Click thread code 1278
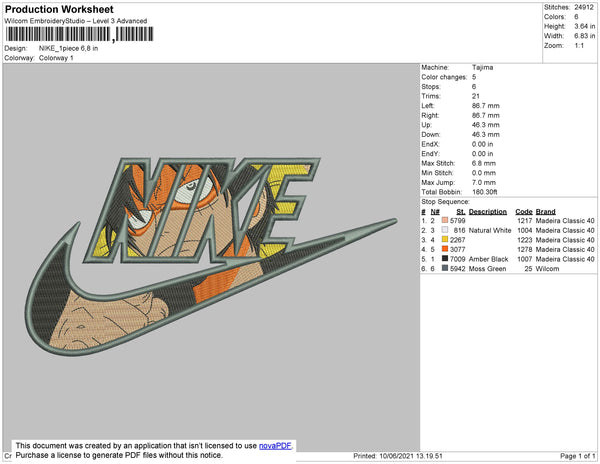Screen dimensions: 600x464 [x=525, y=249]
